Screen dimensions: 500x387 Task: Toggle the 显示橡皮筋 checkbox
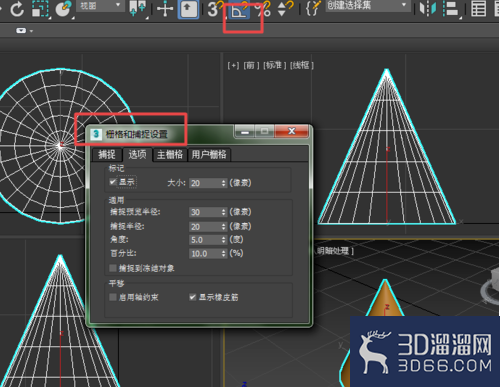(192, 297)
